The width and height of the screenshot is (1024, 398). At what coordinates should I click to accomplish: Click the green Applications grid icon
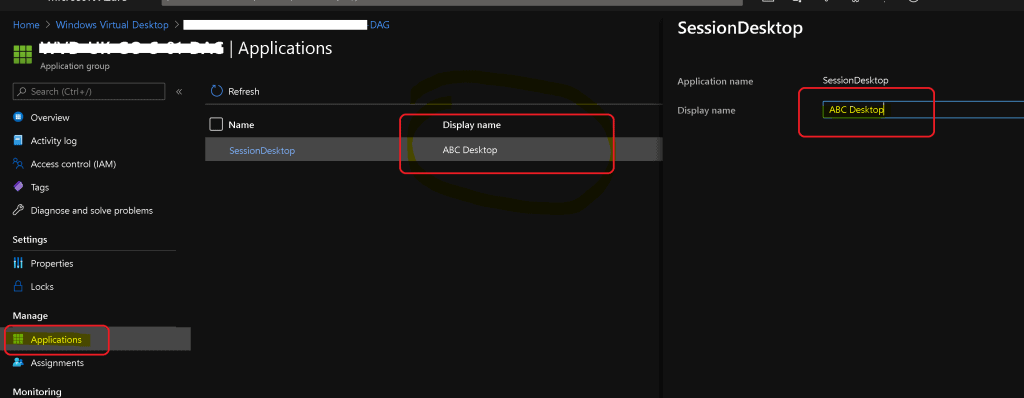[x=18, y=339]
